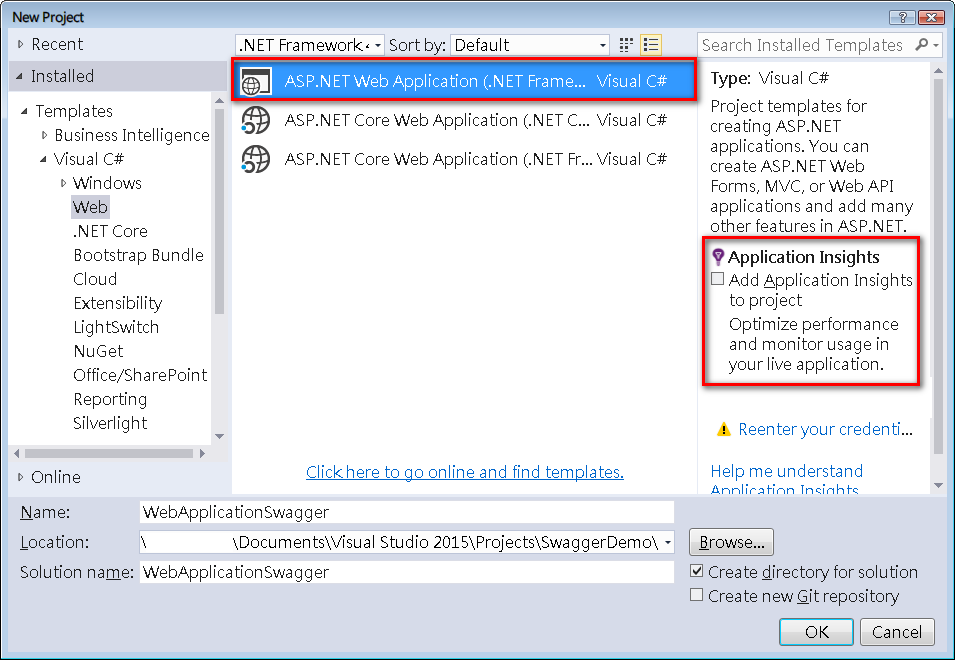Click the details pane vertical scrollbar thumb

pos(938,265)
